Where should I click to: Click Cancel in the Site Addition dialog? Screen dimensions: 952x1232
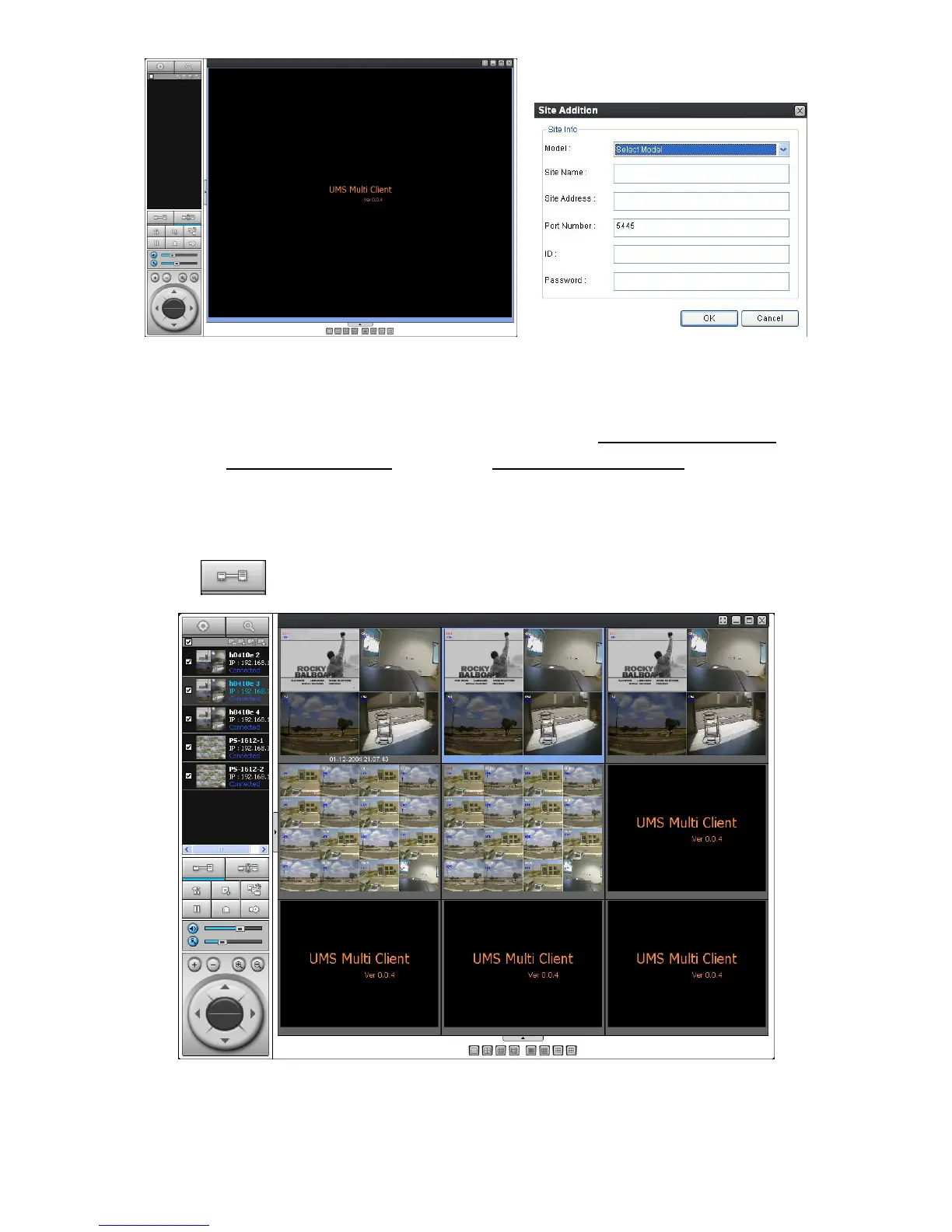[770, 318]
